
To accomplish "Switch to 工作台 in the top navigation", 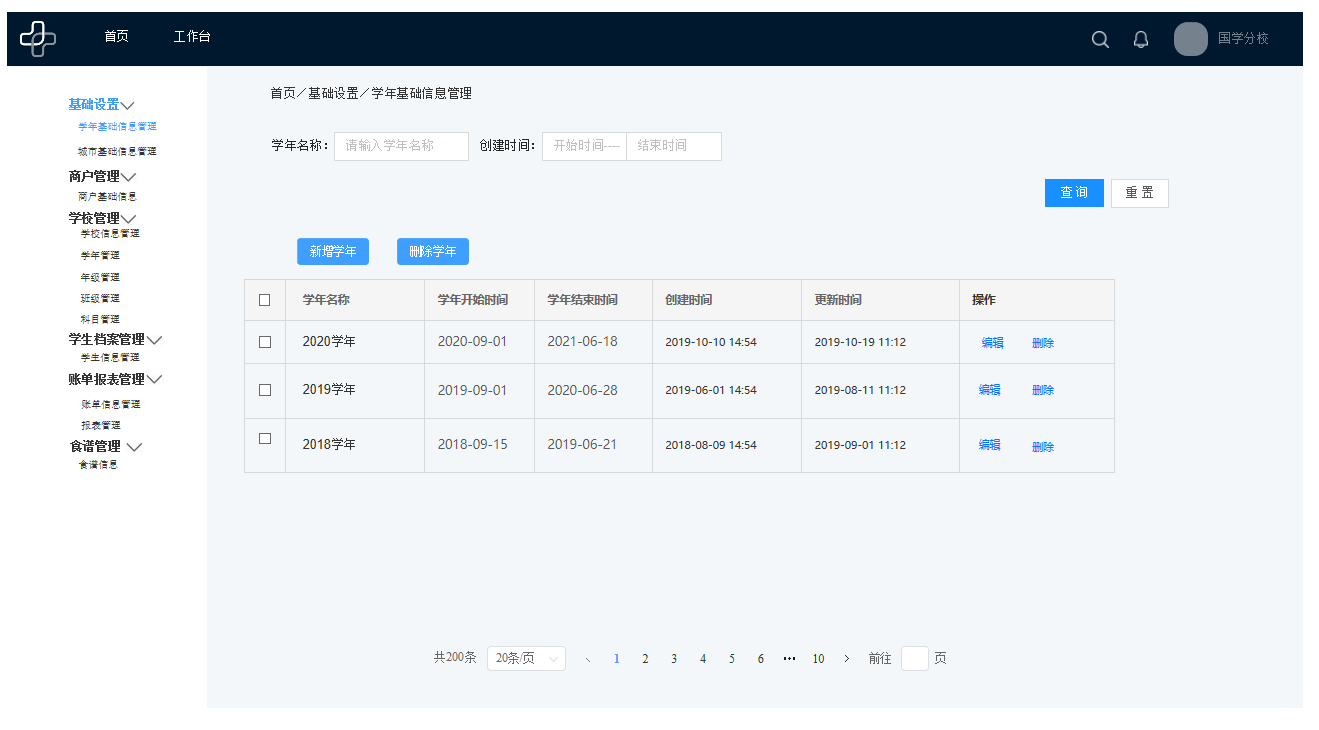I will click(192, 37).
